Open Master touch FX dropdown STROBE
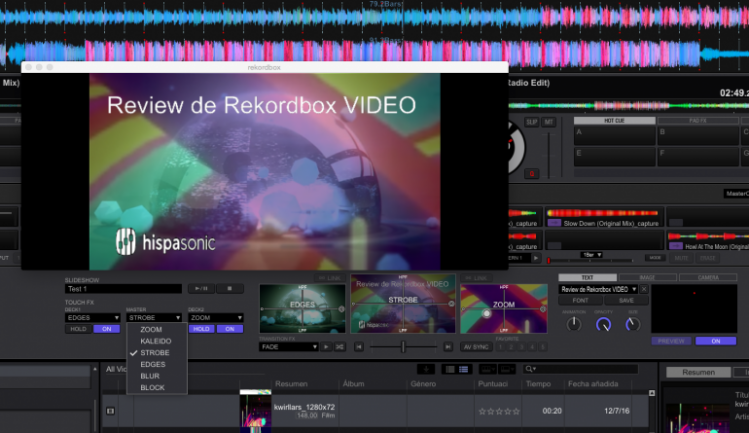The height and width of the screenshot is (433, 749). click(x=154, y=317)
